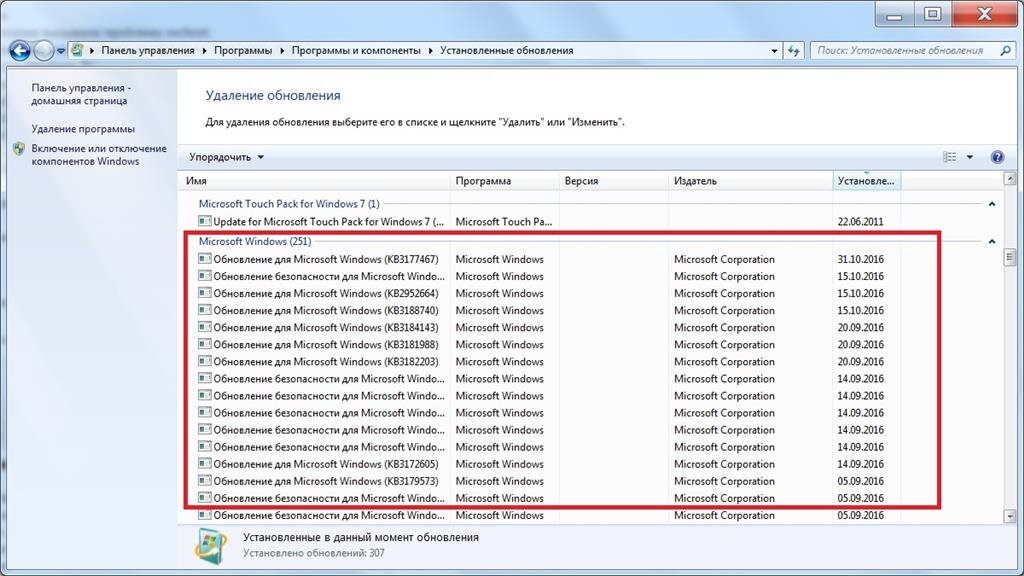Click the details pane Windows update icon
1024x576 pixels.
pyautogui.click(x=211, y=545)
